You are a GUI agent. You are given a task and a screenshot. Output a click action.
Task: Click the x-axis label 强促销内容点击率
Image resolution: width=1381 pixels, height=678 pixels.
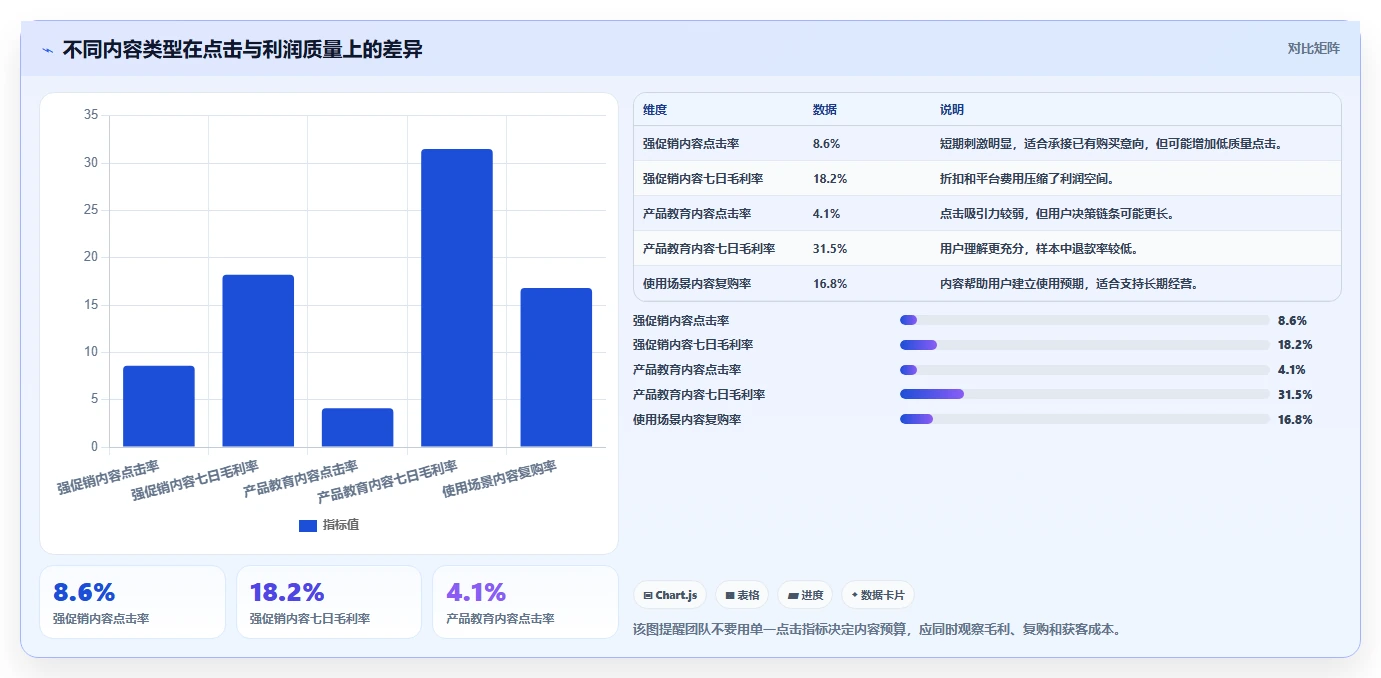108,479
